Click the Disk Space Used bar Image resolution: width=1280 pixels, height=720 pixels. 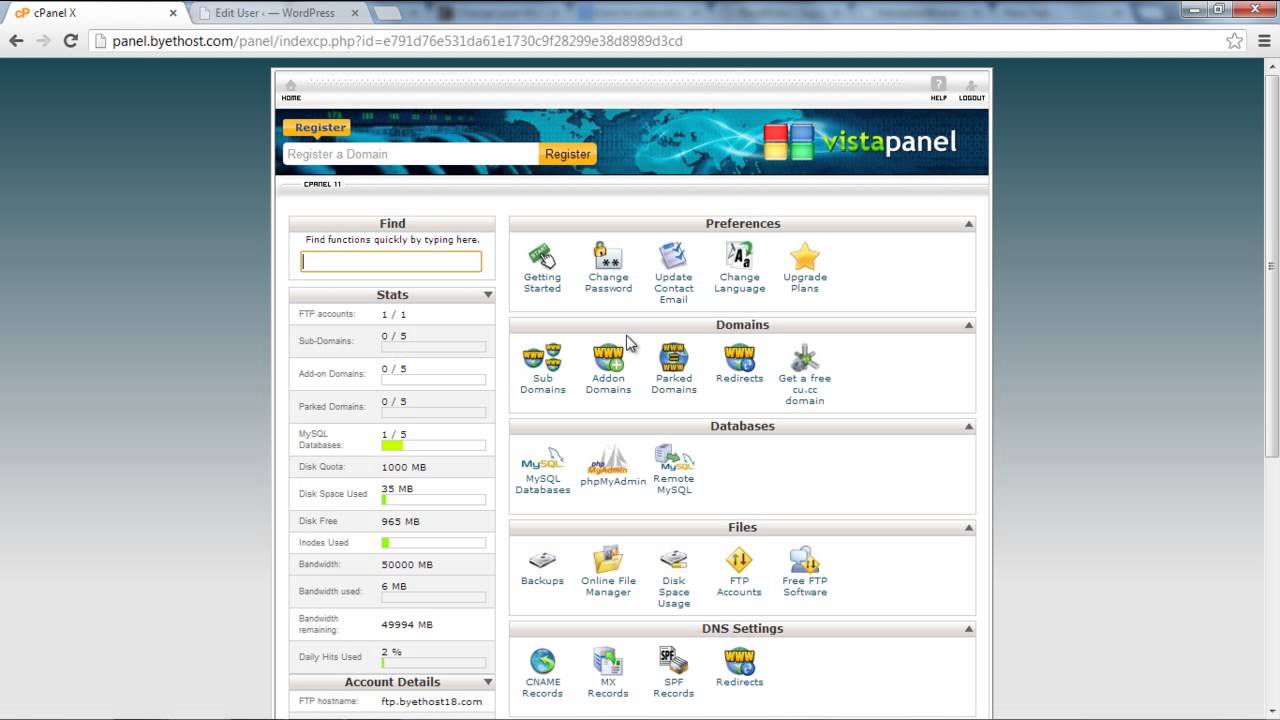(434, 499)
